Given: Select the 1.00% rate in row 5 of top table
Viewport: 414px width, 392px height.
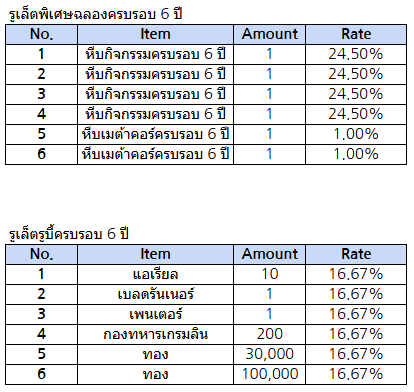Looking at the screenshot, I should point(356,134).
